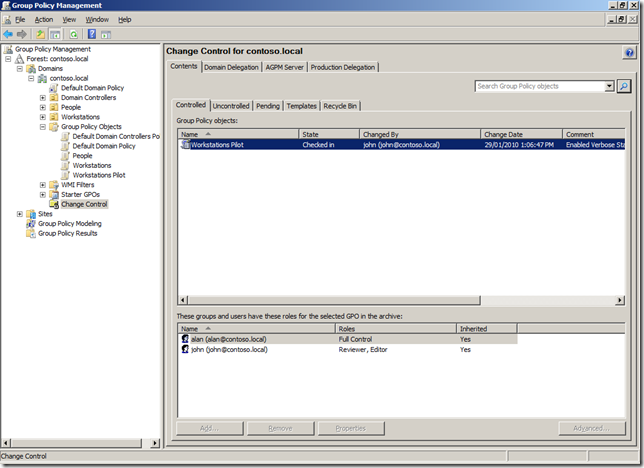
Task: Open the search box dropdown arrow
Action: [x=610, y=87]
